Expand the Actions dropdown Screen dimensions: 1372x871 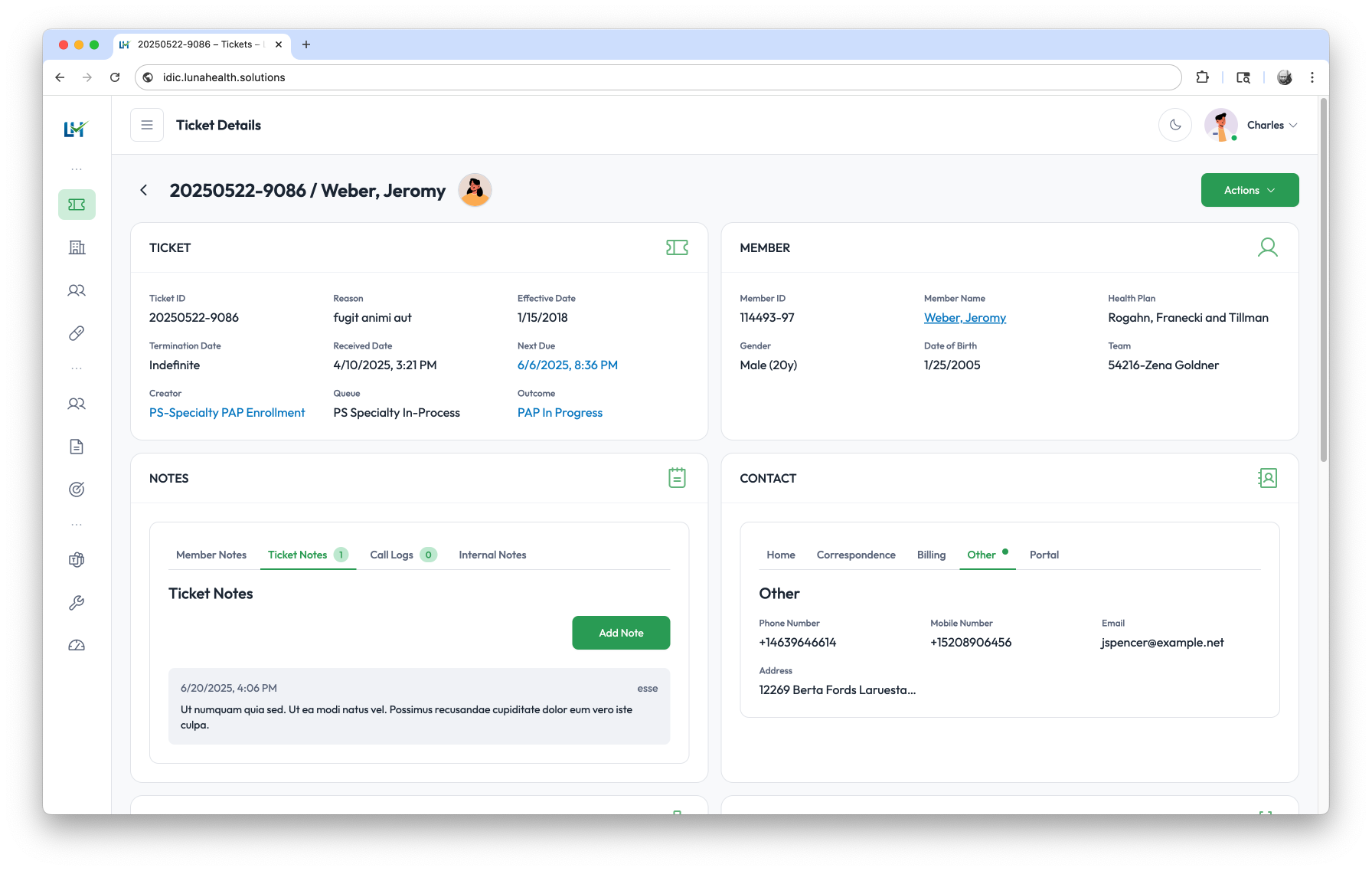1249,190
